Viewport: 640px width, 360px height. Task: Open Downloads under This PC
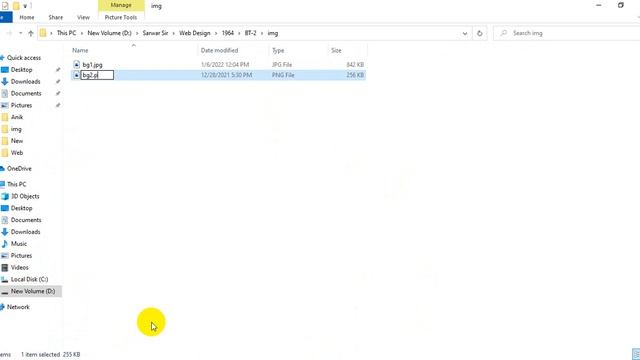(x=25, y=232)
